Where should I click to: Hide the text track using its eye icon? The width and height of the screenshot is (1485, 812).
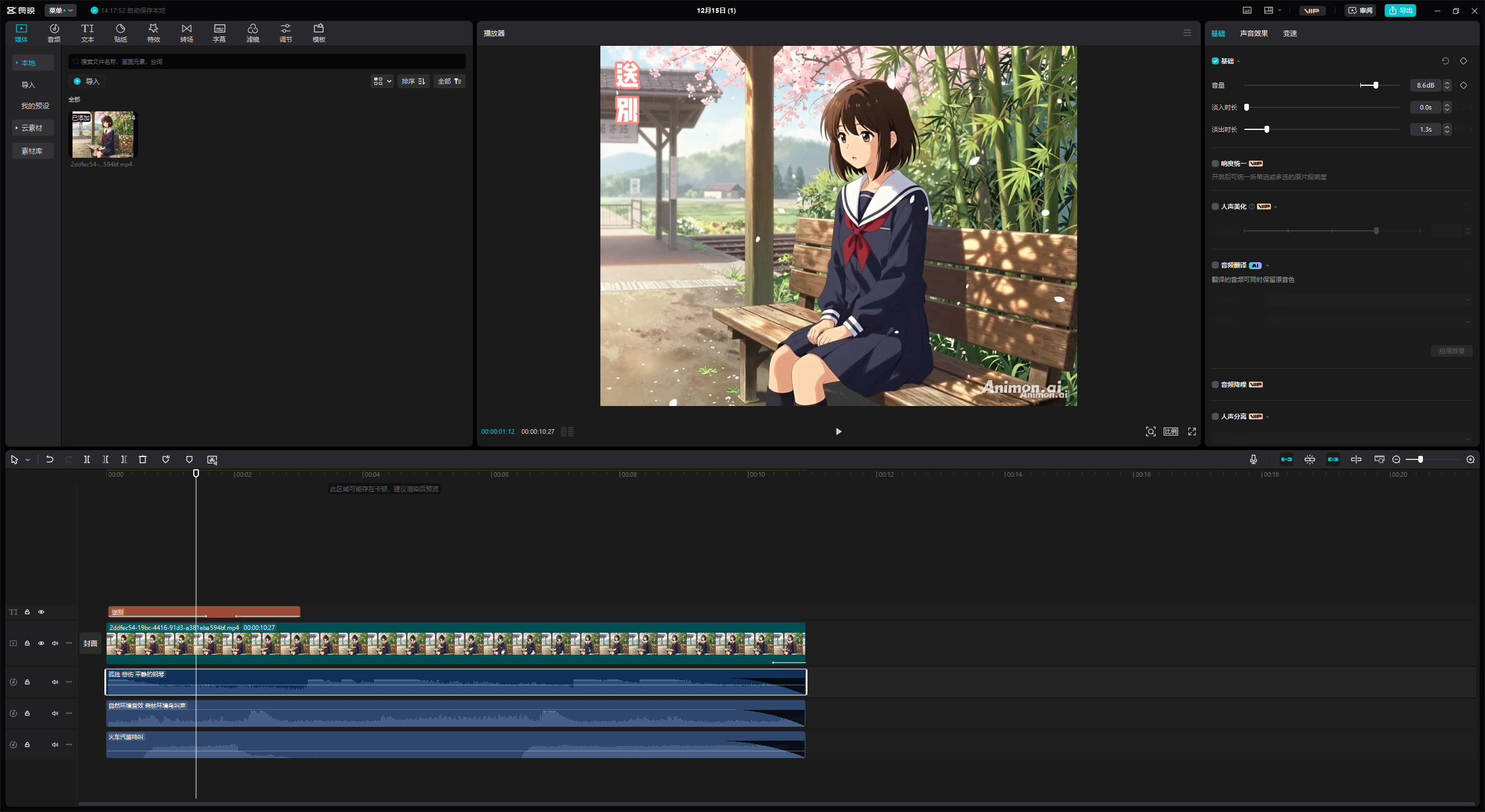pyautogui.click(x=41, y=612)
